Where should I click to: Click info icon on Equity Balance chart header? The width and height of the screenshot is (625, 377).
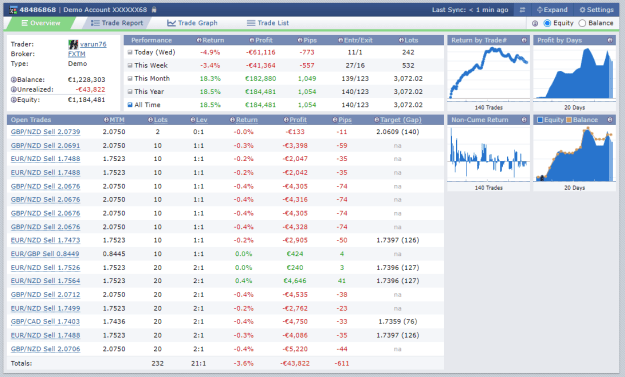610,120
